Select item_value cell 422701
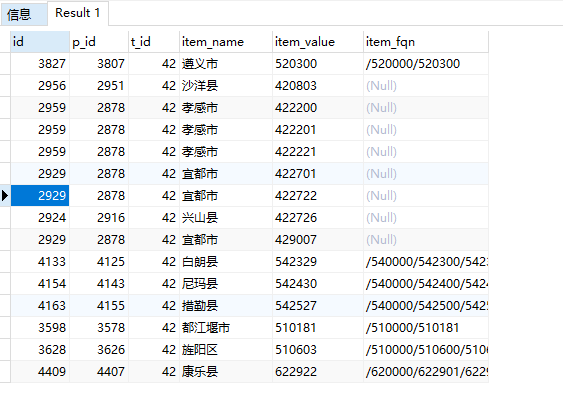Viewport: 563px width, 394px height. pos(318,174)
